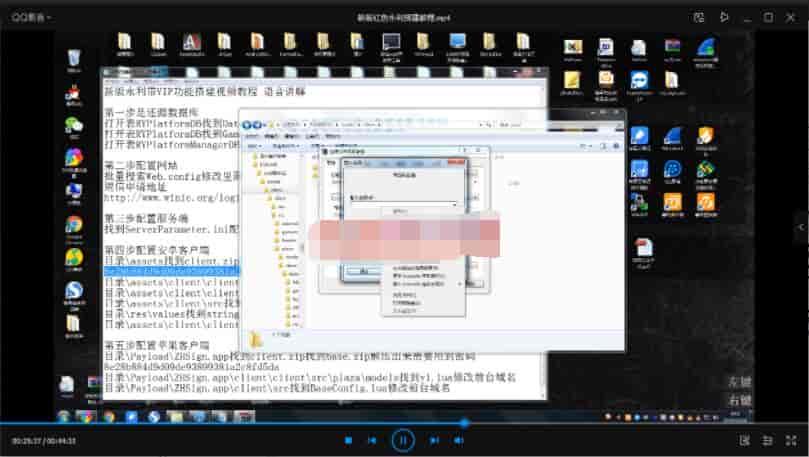Click the video file title at the top
The height and width of the screenshot is (457, 809).
(404, 17)
